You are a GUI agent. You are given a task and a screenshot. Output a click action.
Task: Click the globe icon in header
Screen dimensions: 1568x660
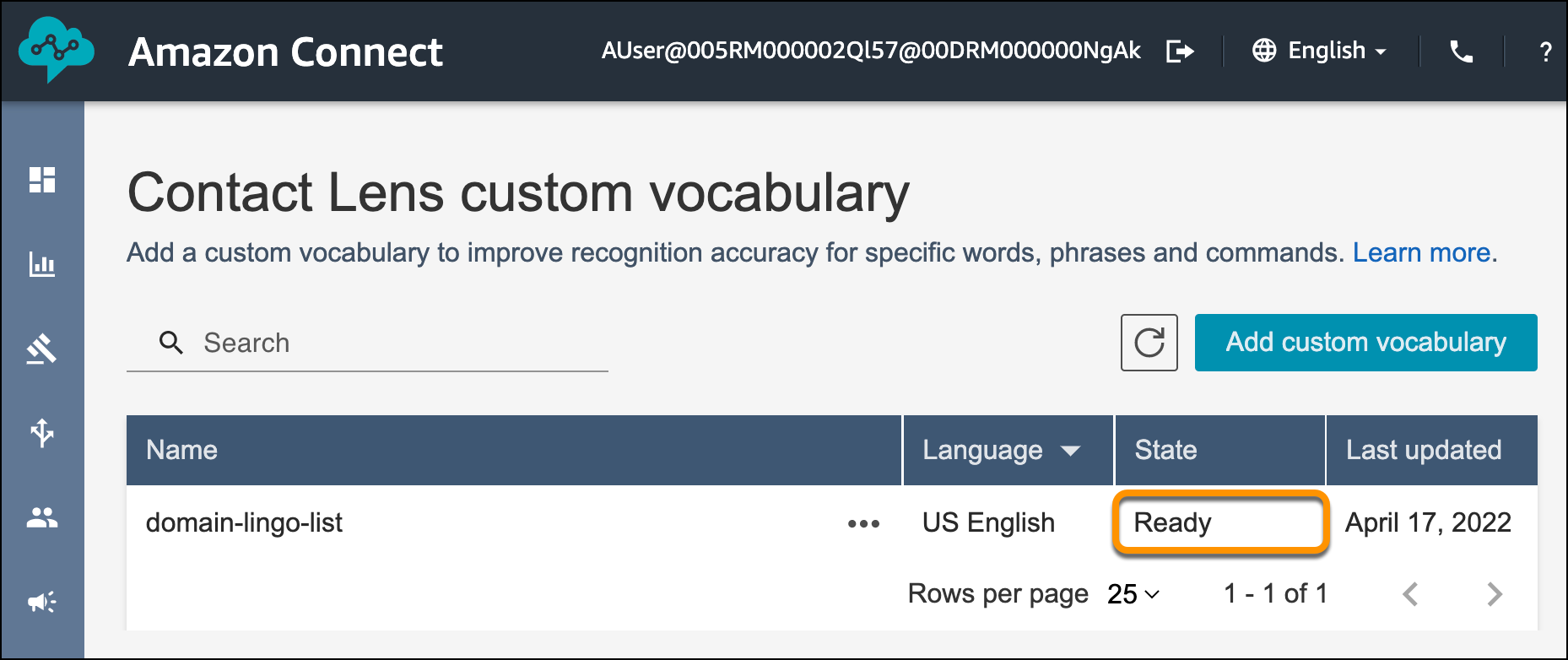[1264, 51]
